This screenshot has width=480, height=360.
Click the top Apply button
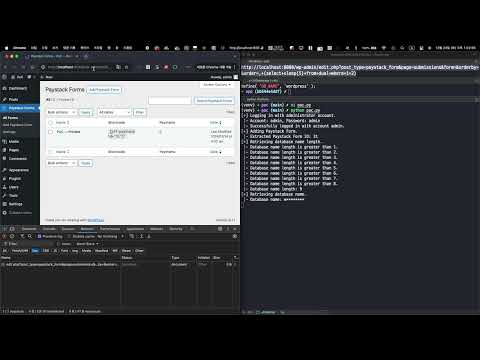[86, 112]
